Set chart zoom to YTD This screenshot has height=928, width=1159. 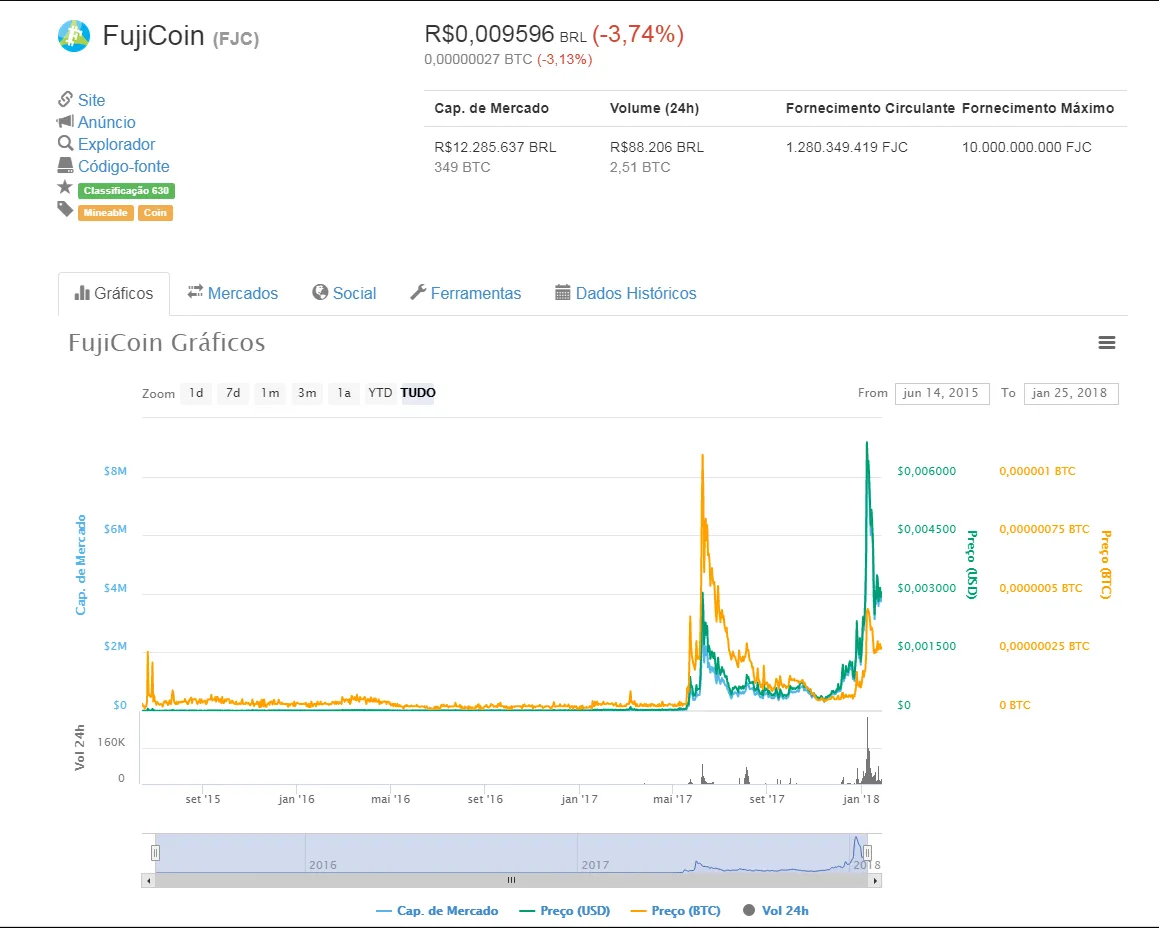(381, 393)
